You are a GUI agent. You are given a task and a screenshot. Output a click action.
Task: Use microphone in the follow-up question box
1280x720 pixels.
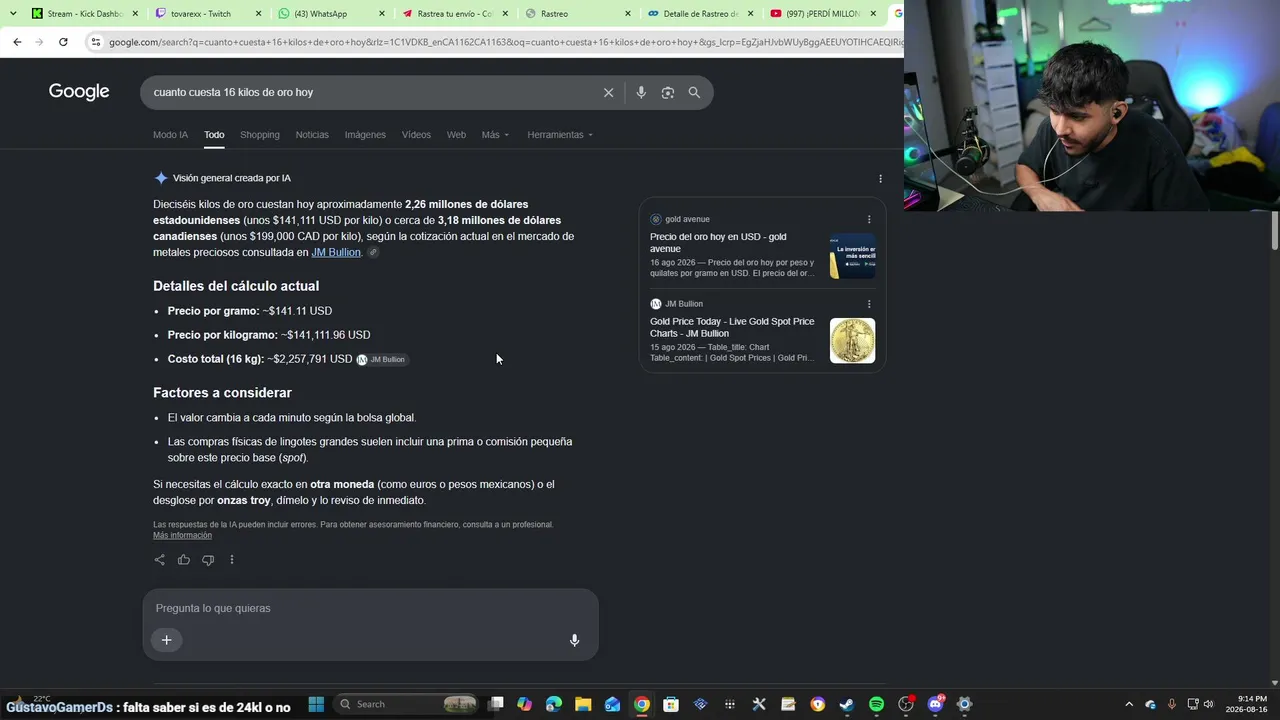point(574,640)
